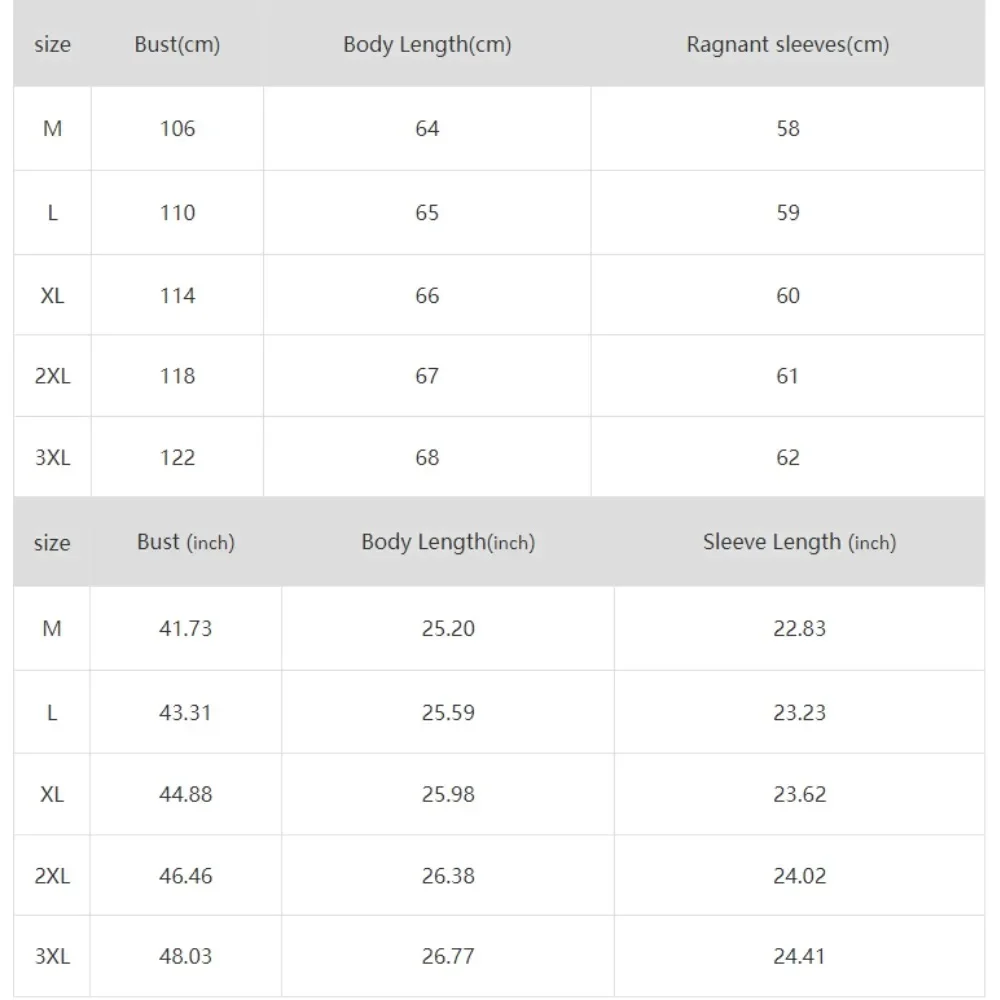The height and width of the screenshot is (1000, 1000).
Task: Select the 106 bust value
Action: [177, 128]
